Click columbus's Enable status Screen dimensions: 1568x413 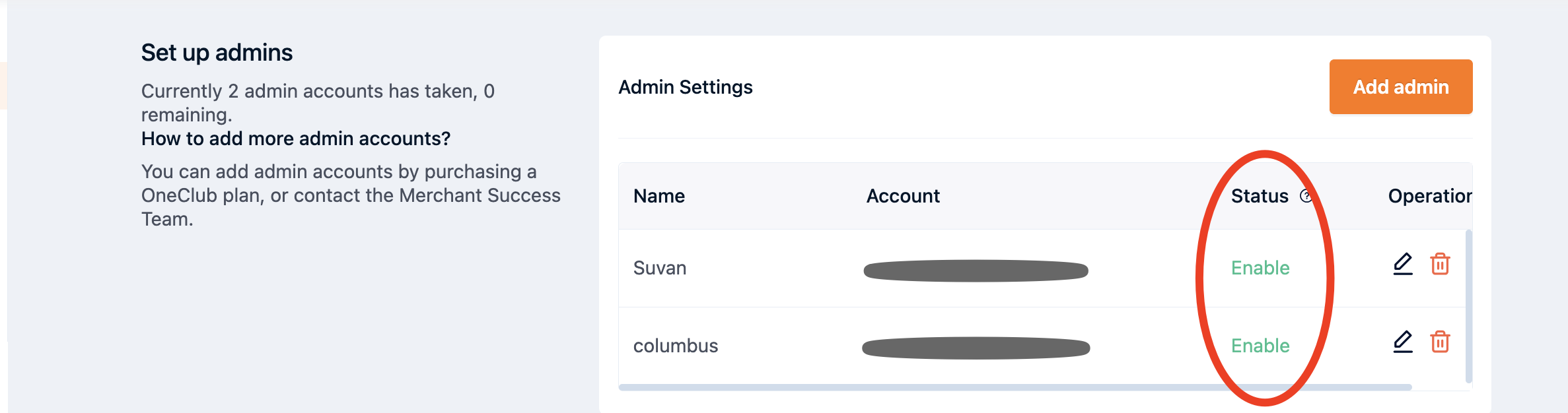1260,346
